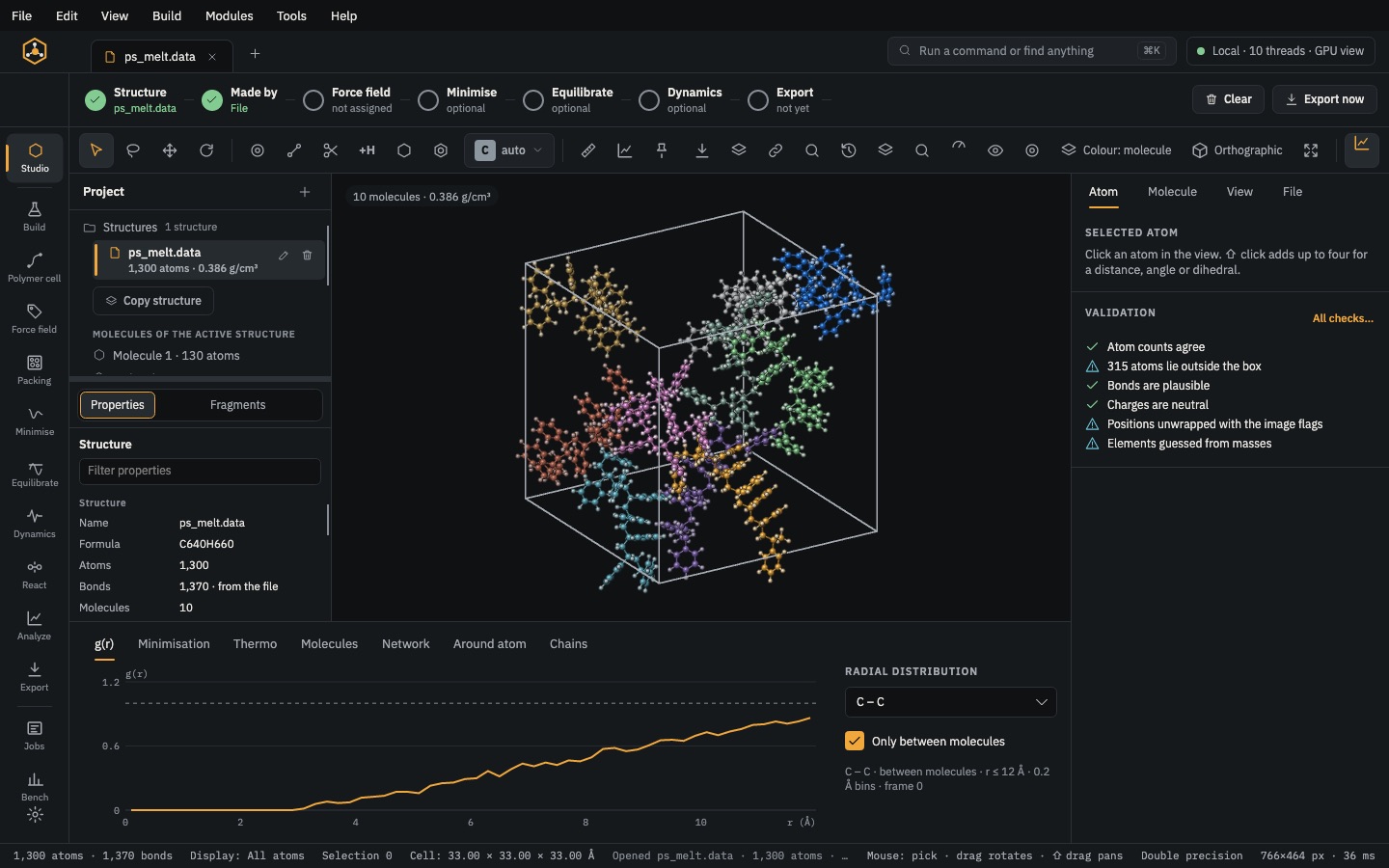The width and height of the screenshot is (1389, 868).
Task: Click the Export now button
Action: coord(1323,99)
